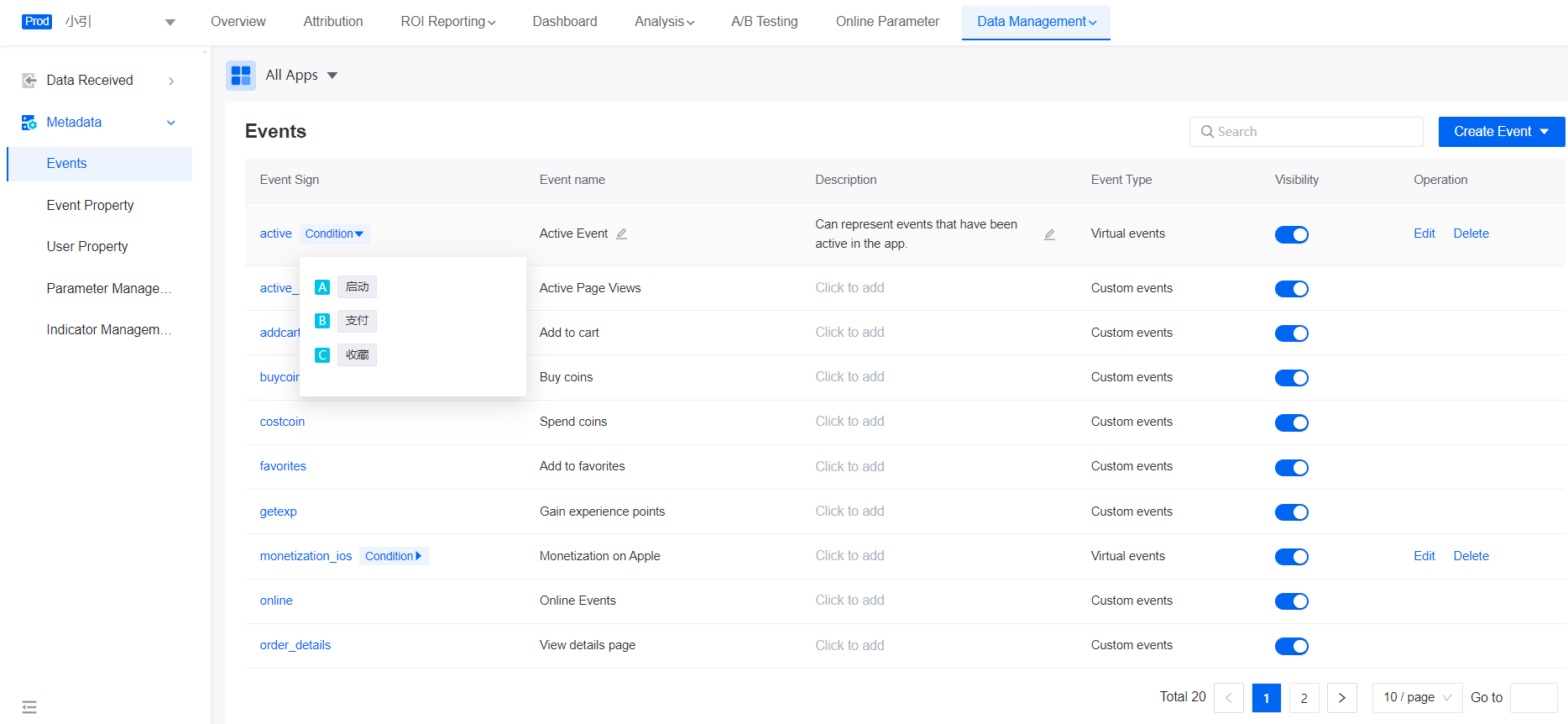Edit the Active Event name pencil icon
Viewport: 1568px width, 724px height.
622,234
